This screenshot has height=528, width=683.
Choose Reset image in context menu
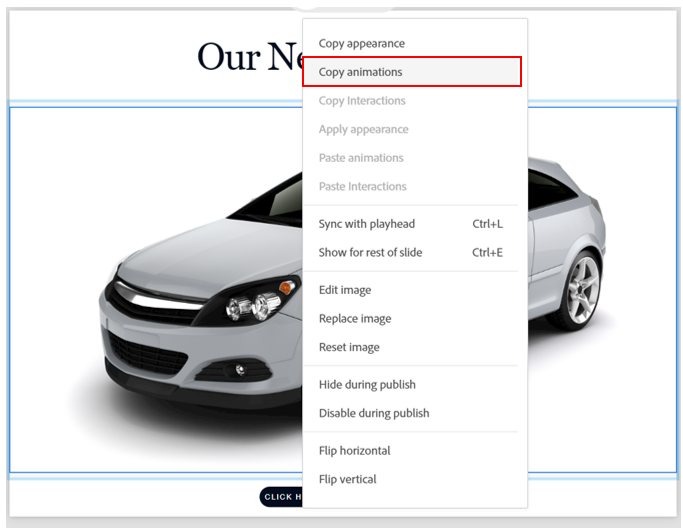click(349, 348)
